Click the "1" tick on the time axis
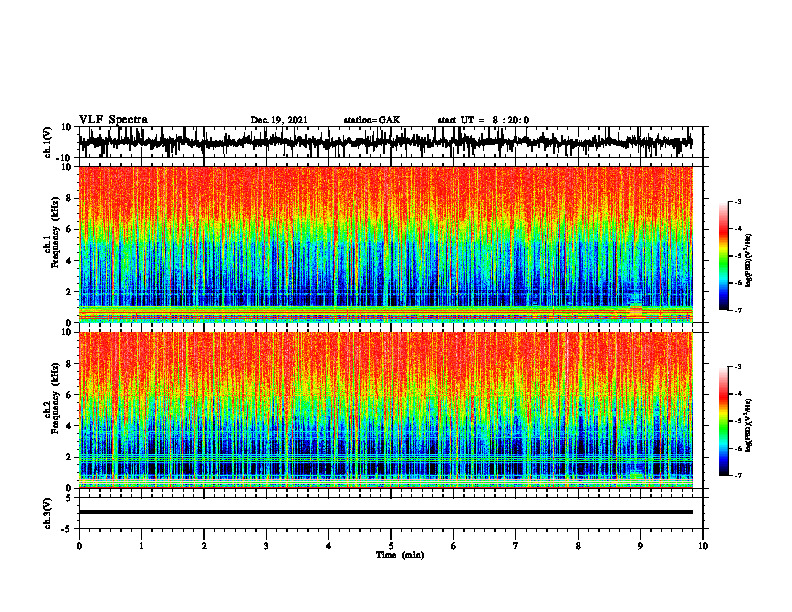Viewport: 792px width, 612px height. tap(141, 546)
